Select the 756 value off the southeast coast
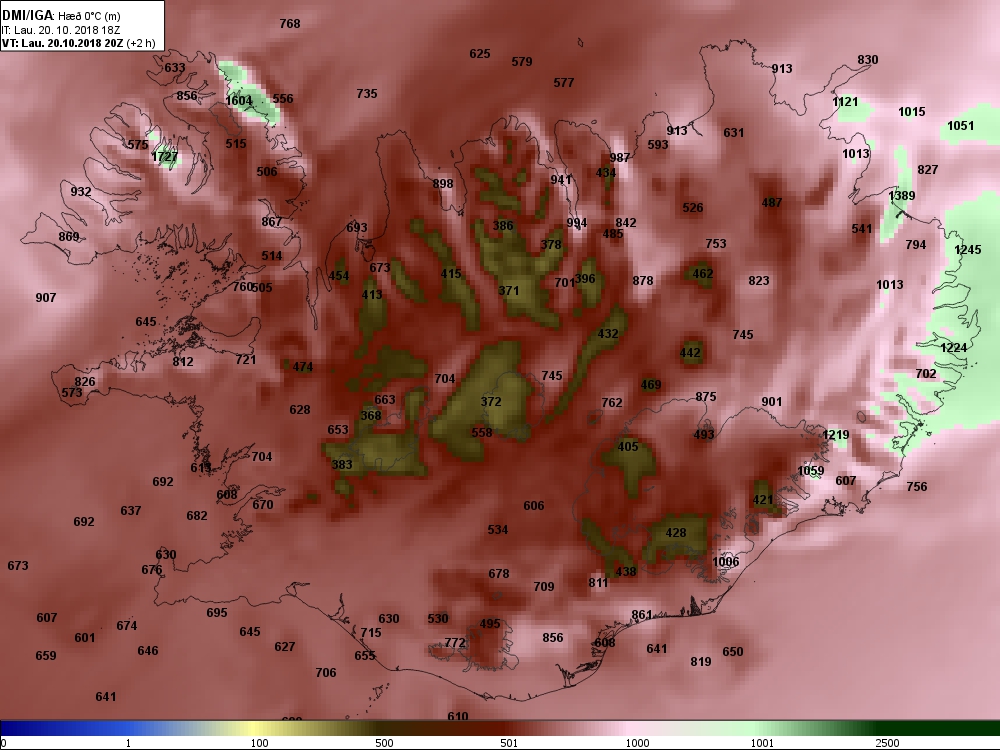The height and width of the screenshot is (750, 1000). (917, 487)
